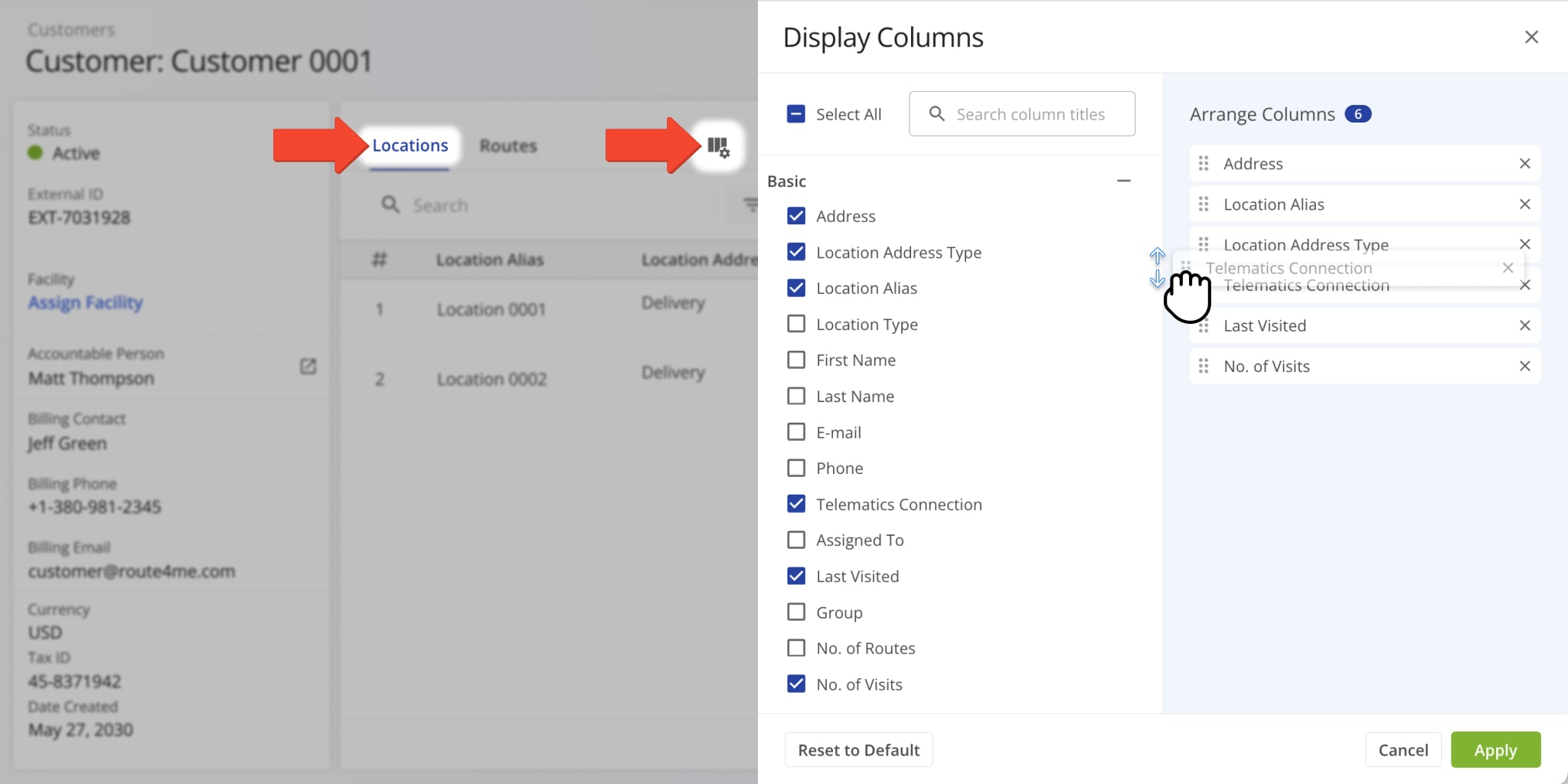Click the billing email customer@route4me.com
The width and height of the screenshot is (1568, 784).
tap(132, 571)
